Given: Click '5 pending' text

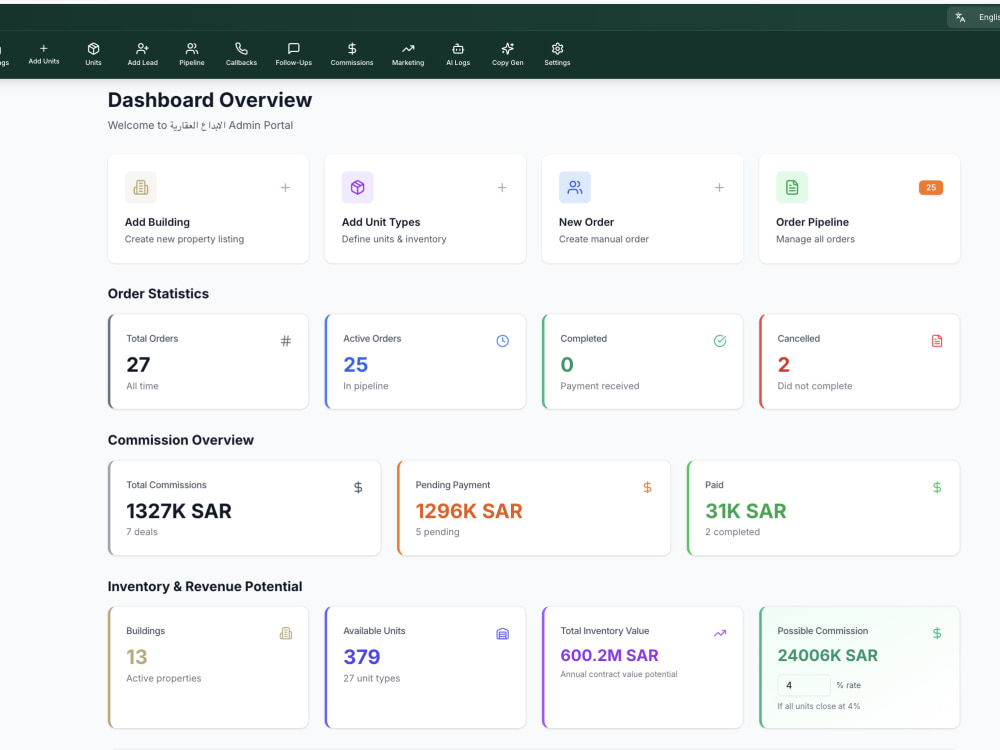Looking at the screenshot, I should point(438,532).
